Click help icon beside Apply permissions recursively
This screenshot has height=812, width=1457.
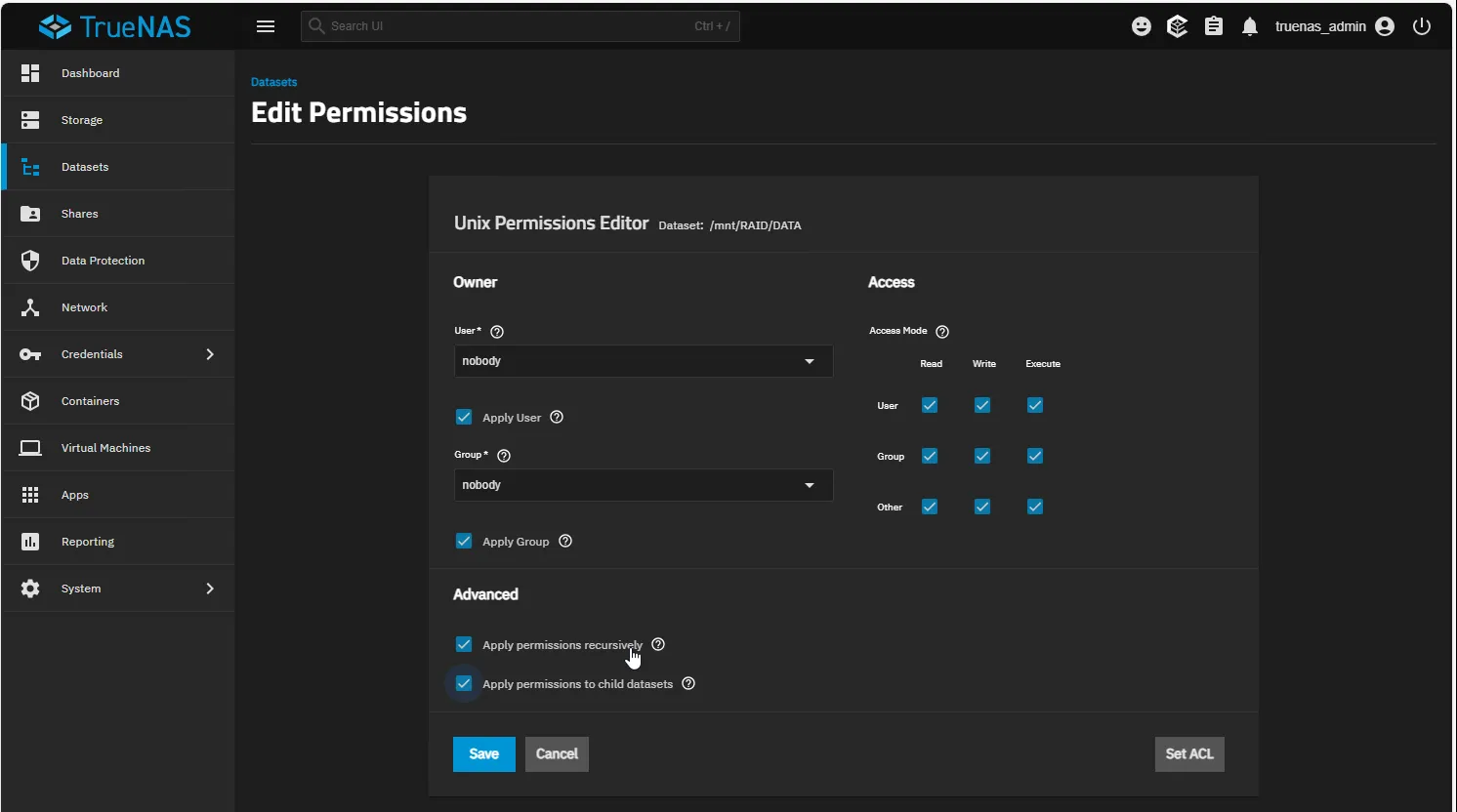pos(658,644)
